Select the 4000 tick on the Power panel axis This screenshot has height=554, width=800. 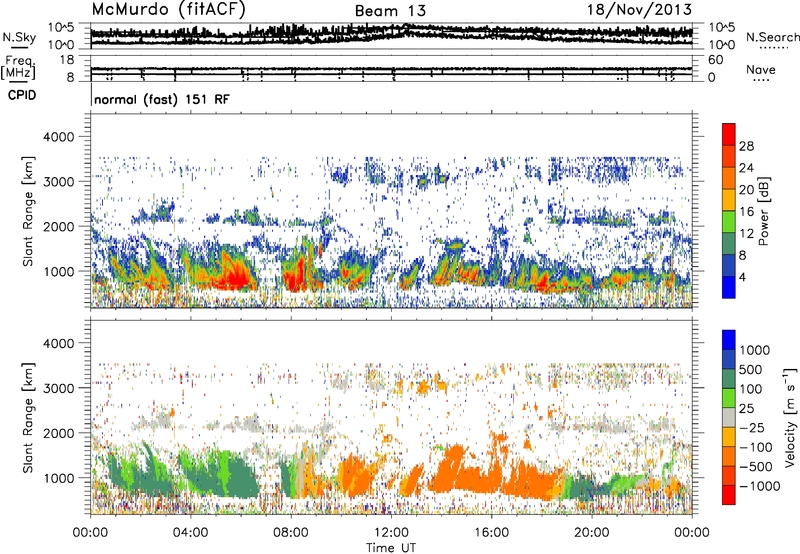58,137
